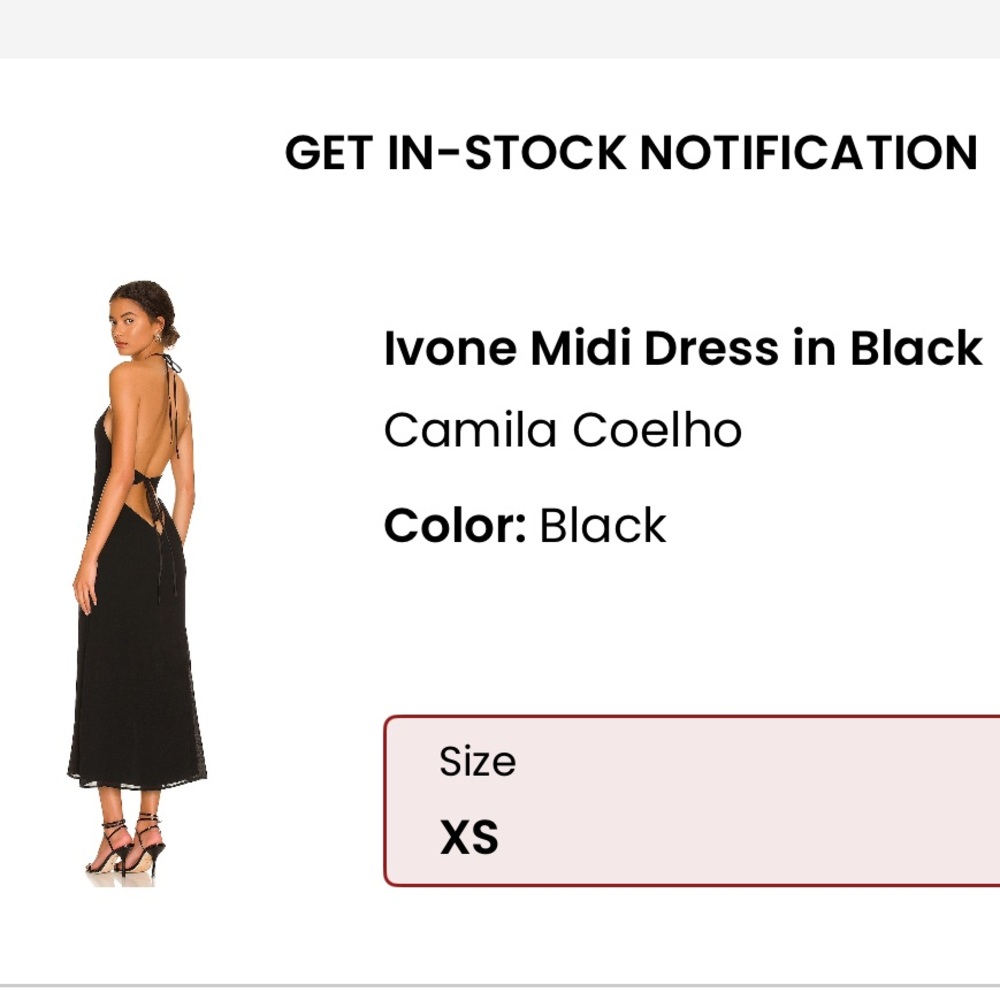
Task: Click the GET IN-STOCK NOTIFICATION heading
Action: (631, 152)
